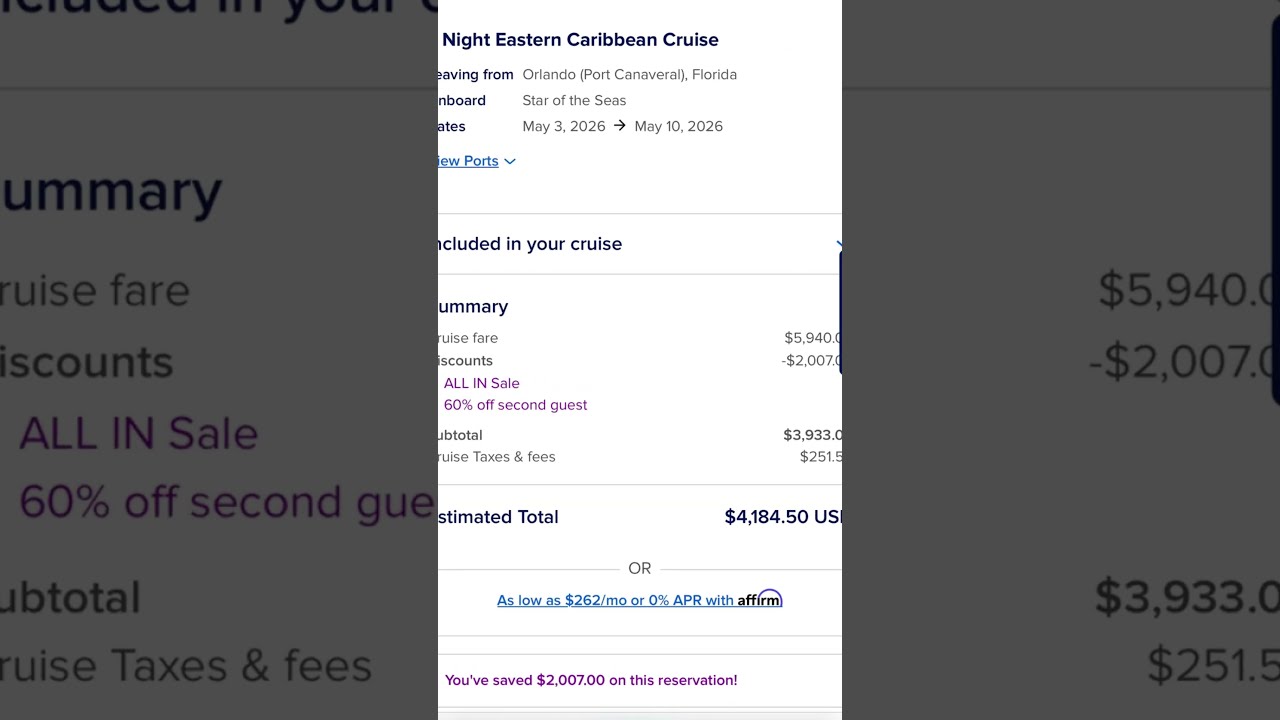The width and height of the screenshot is (1280, 720).
Task: Click the OR divider label
Action: [x=640, y=568]
